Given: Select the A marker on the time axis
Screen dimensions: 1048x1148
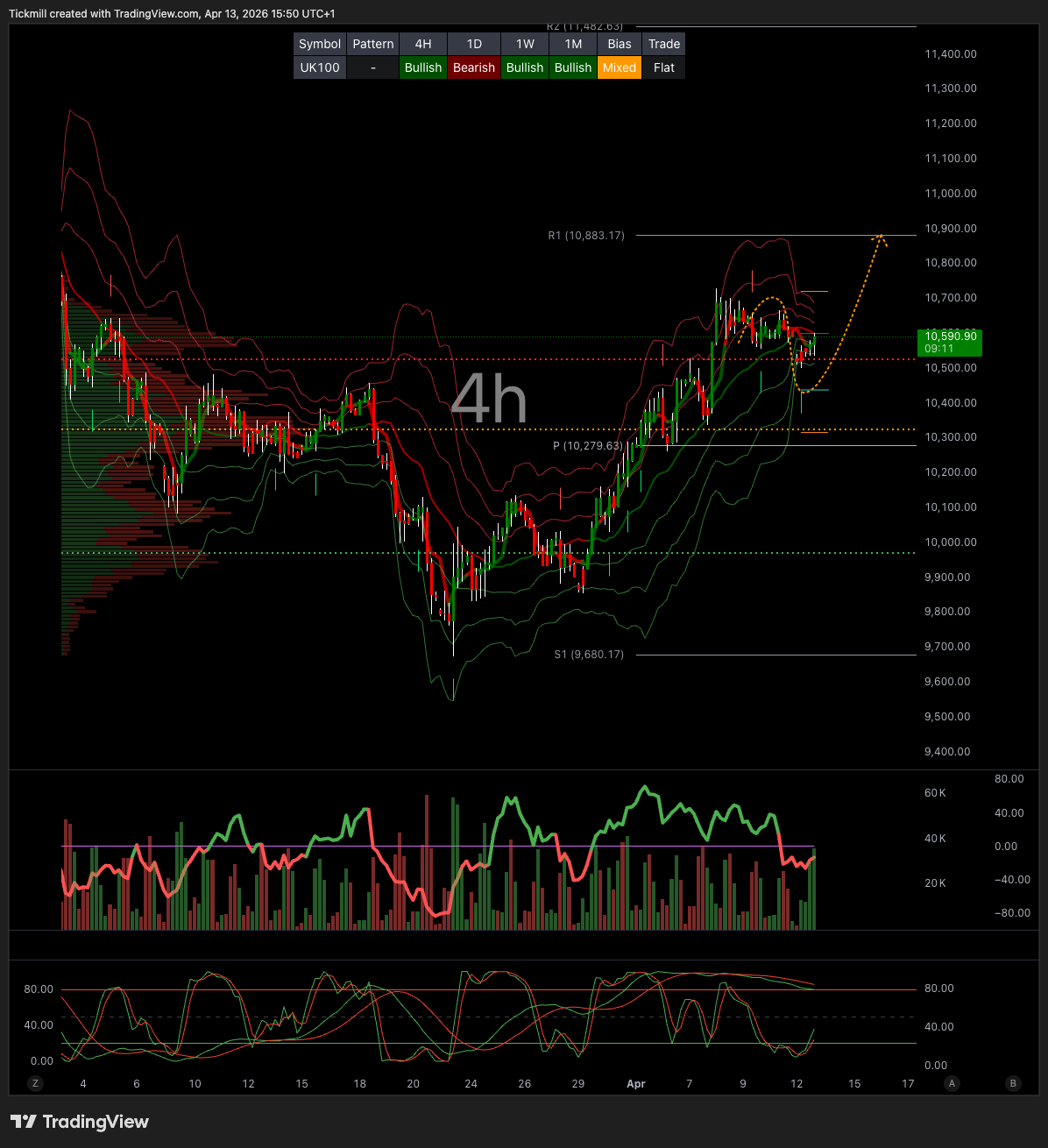Looking at the screenshot, I should (952, 1084).
